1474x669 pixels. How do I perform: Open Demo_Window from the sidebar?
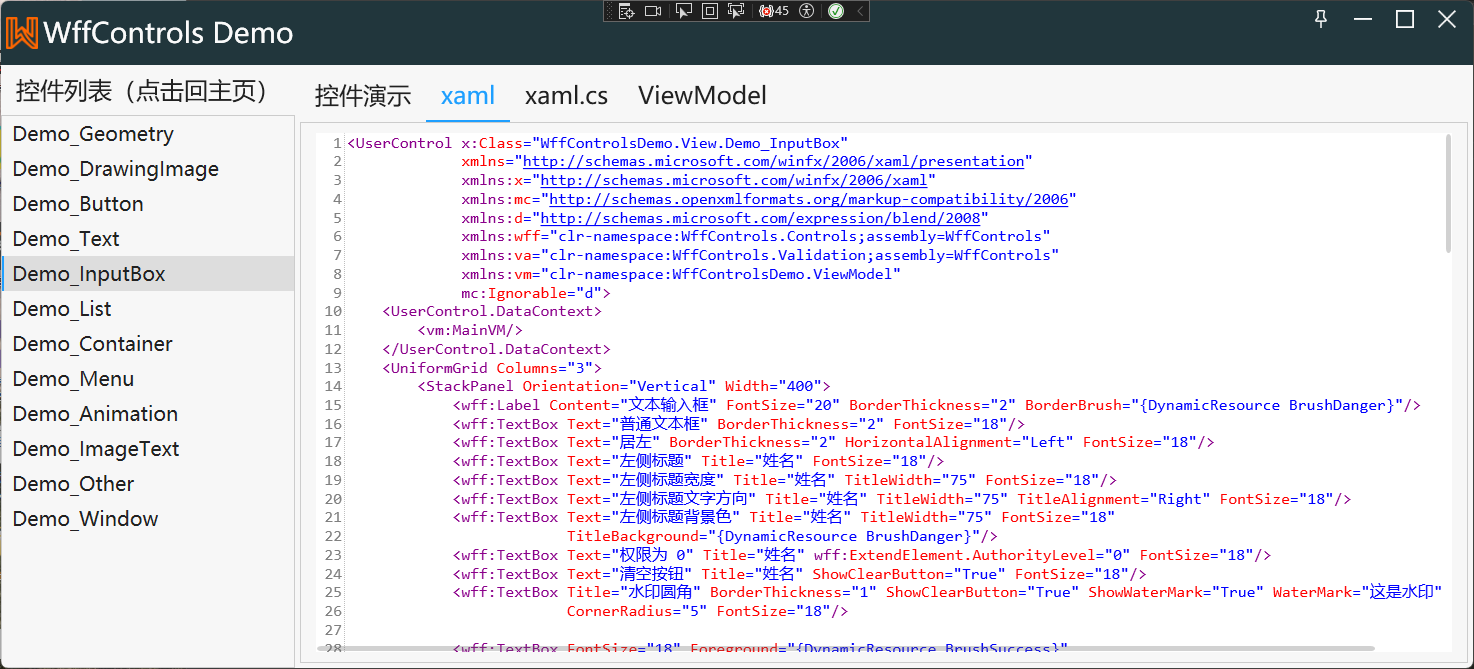click(x=148, y=519)
